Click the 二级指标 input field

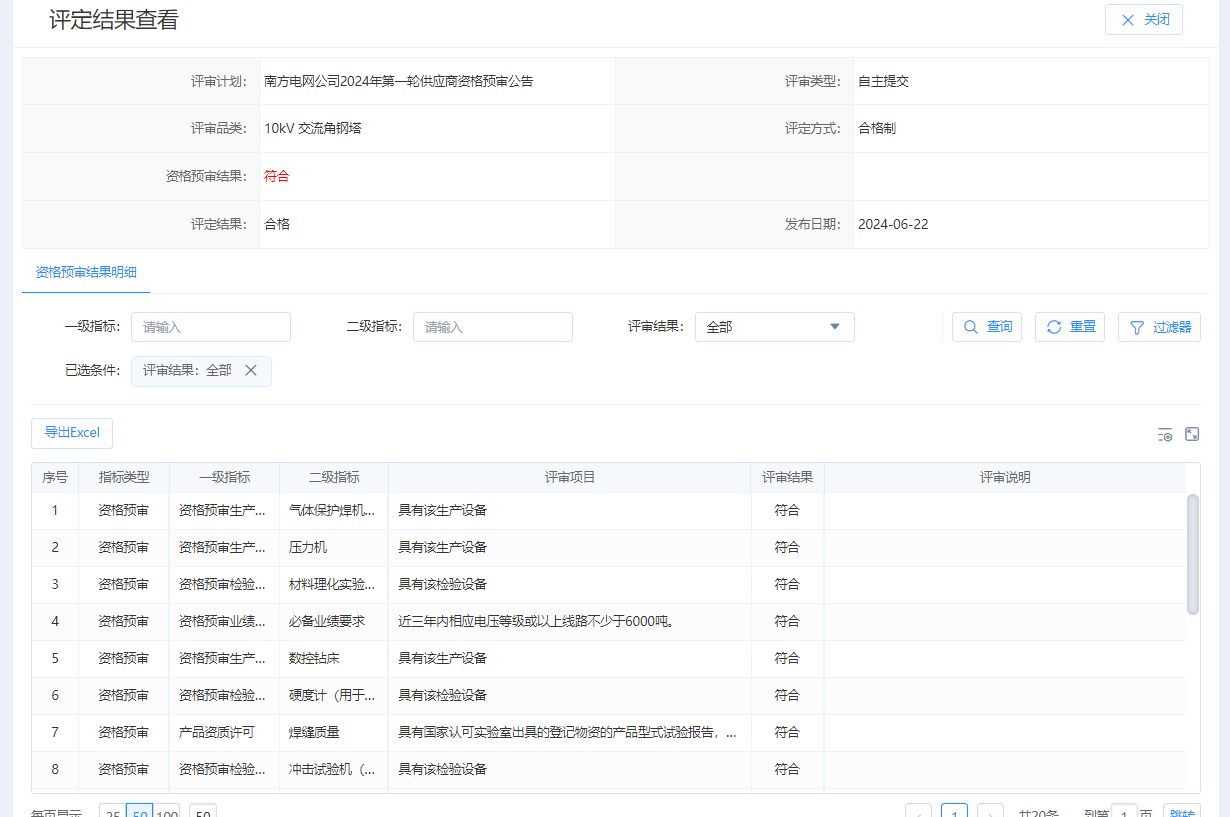click(x=492, y=327)
